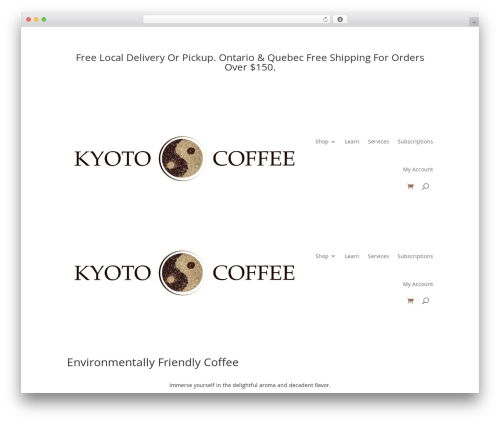This screenshot has width=500, height=423.
Task: Open Shop in the upper navigation menu
Action: (322, 142)
